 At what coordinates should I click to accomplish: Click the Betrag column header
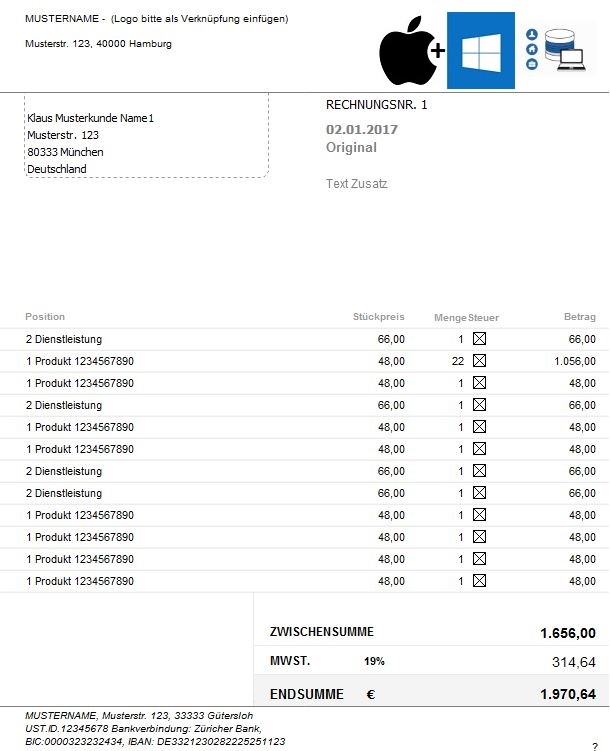tap(580, 317)
